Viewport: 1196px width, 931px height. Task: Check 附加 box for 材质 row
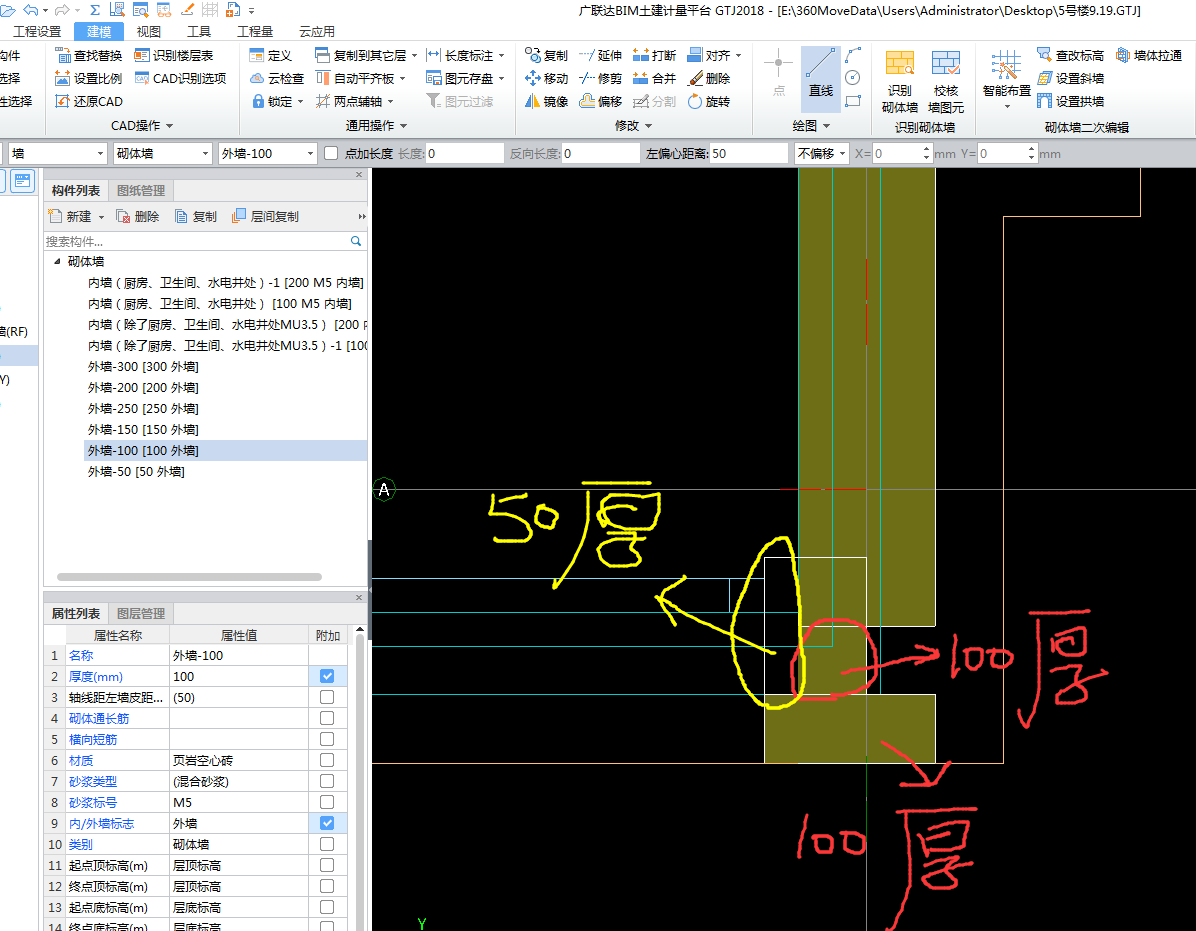tap(327, 760)
